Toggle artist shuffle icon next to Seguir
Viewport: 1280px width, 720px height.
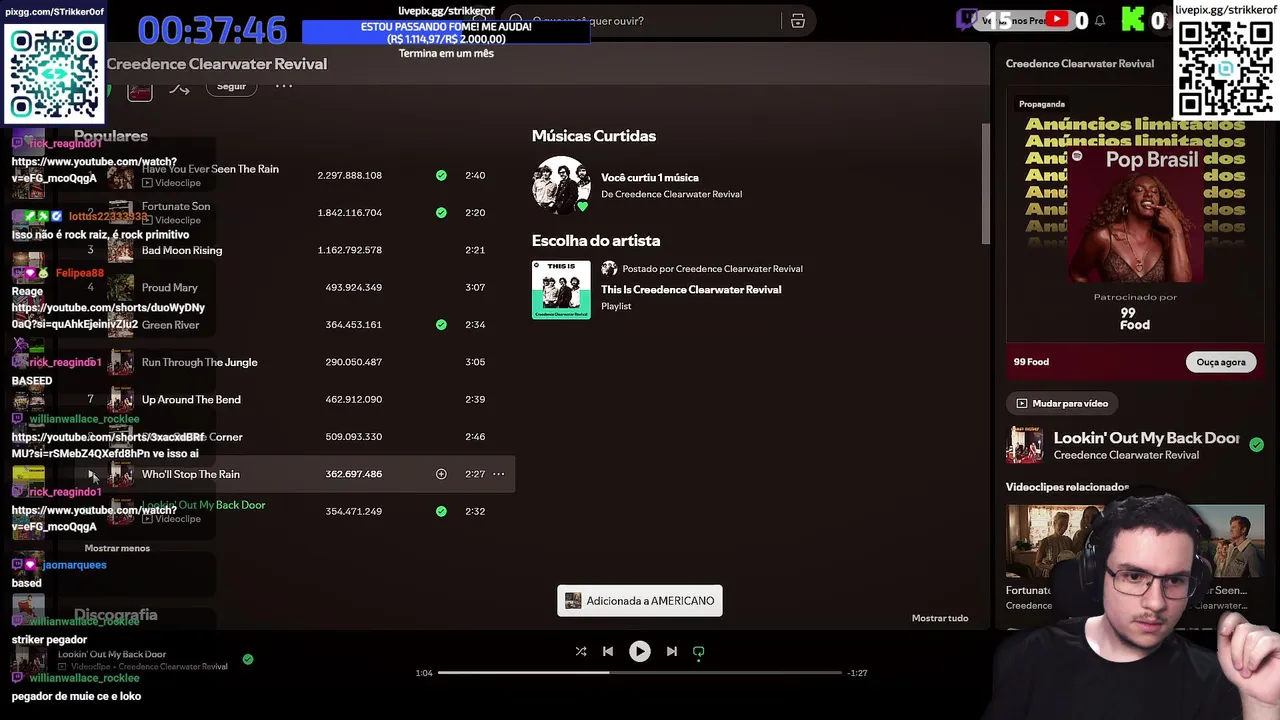[x=179, y=88]
